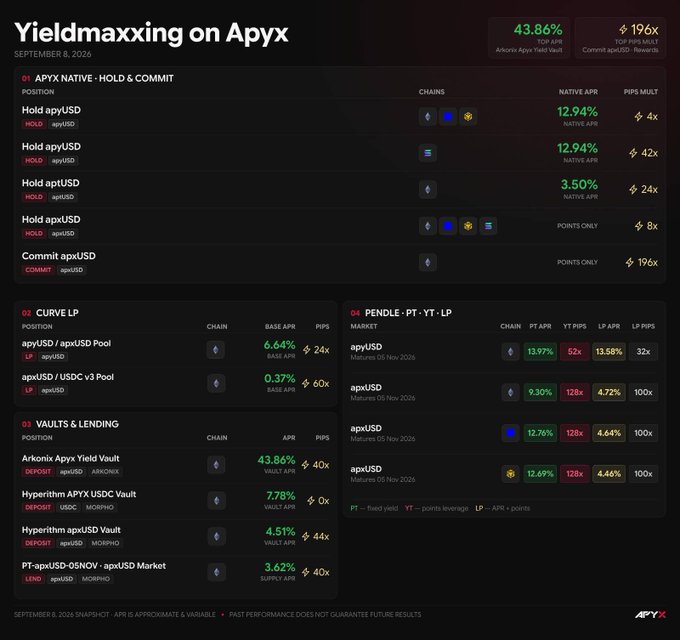
Task: Click the 9.30% PT APR badge
Action: [540, 392]
